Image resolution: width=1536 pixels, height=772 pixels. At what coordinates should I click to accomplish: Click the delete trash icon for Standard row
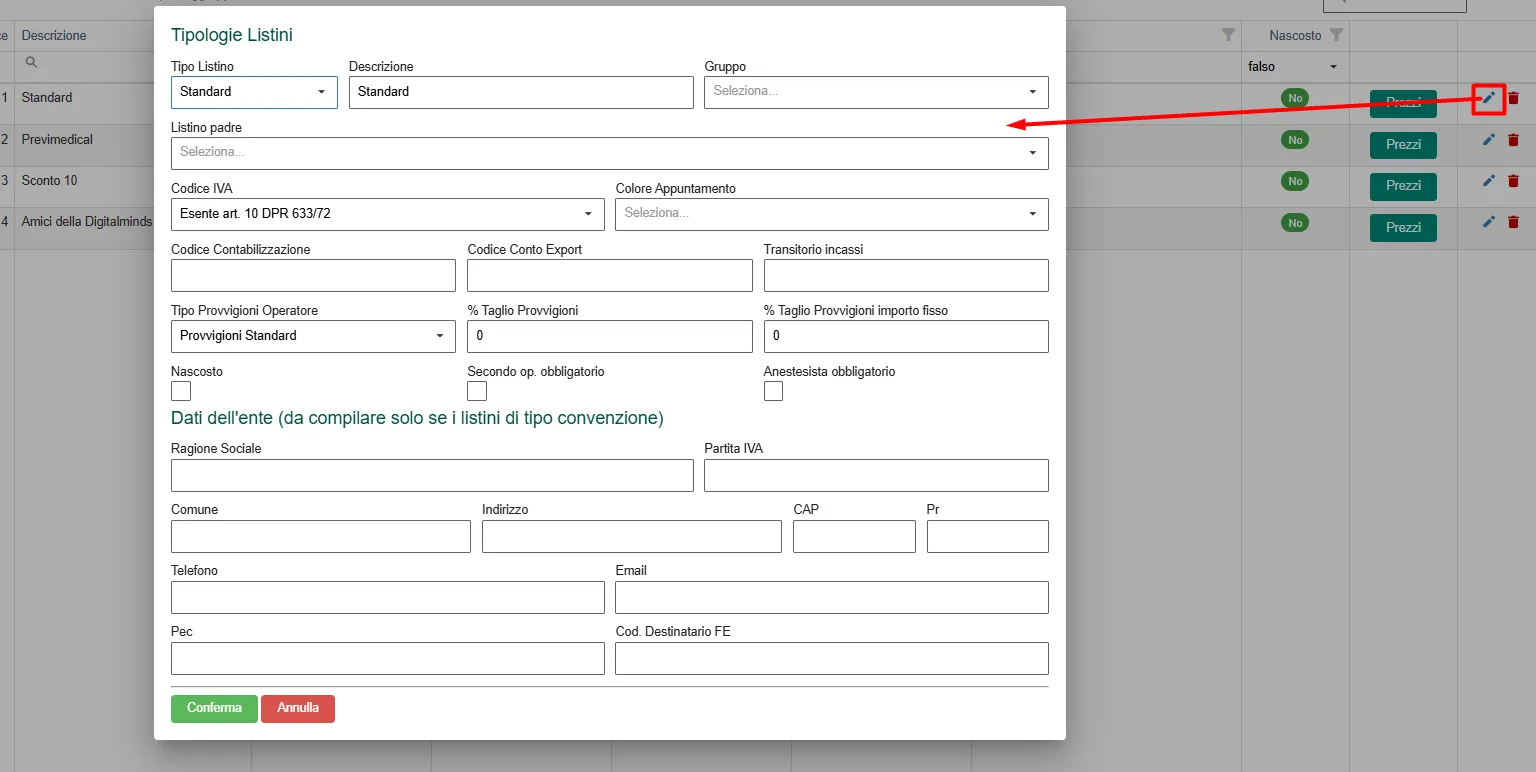coord(1513,98)
